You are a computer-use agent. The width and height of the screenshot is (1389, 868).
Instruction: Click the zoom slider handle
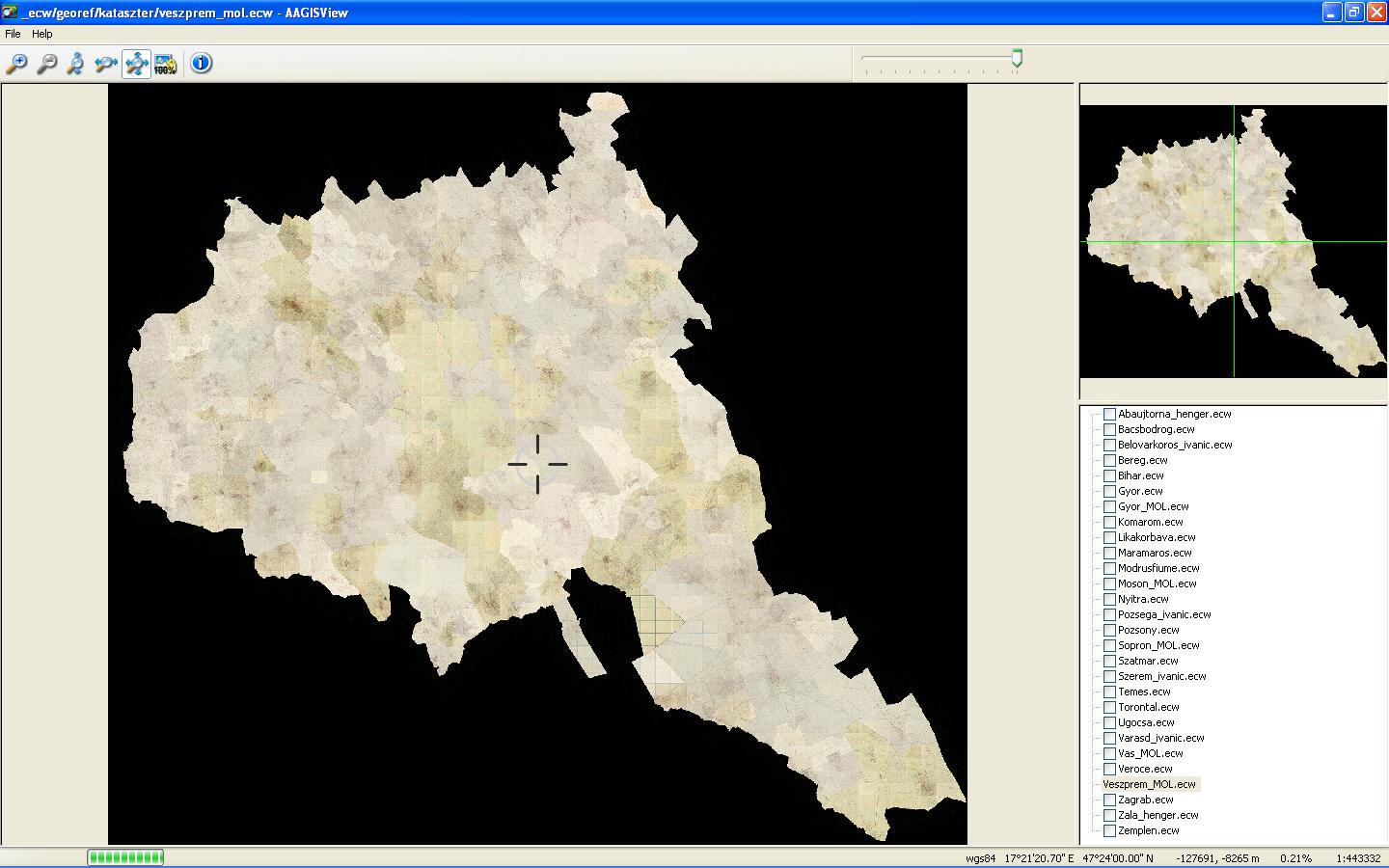(1017, 60)
